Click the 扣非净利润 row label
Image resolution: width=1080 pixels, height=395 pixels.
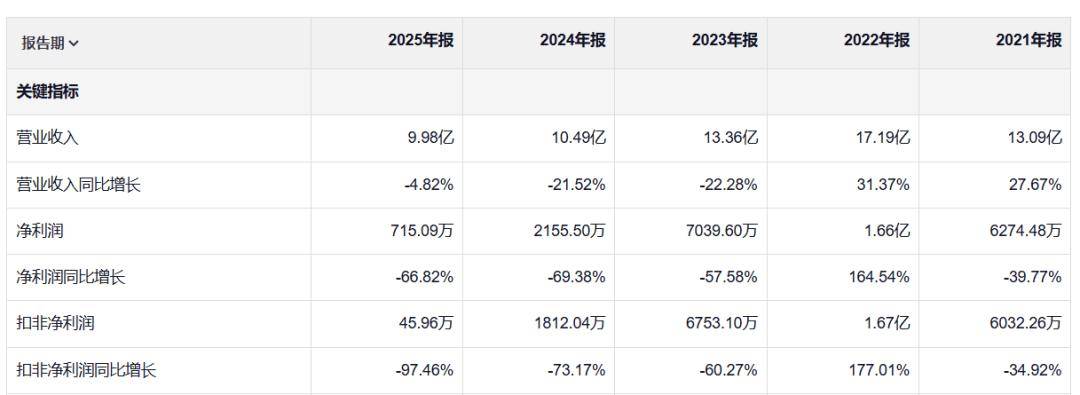click(x=55, y=323)
